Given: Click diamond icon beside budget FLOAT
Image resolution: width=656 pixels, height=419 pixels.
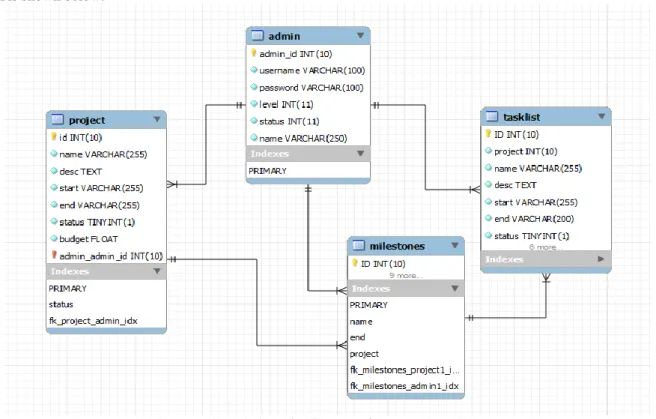Looking at the screenshot, I should (x=54, y=238).
